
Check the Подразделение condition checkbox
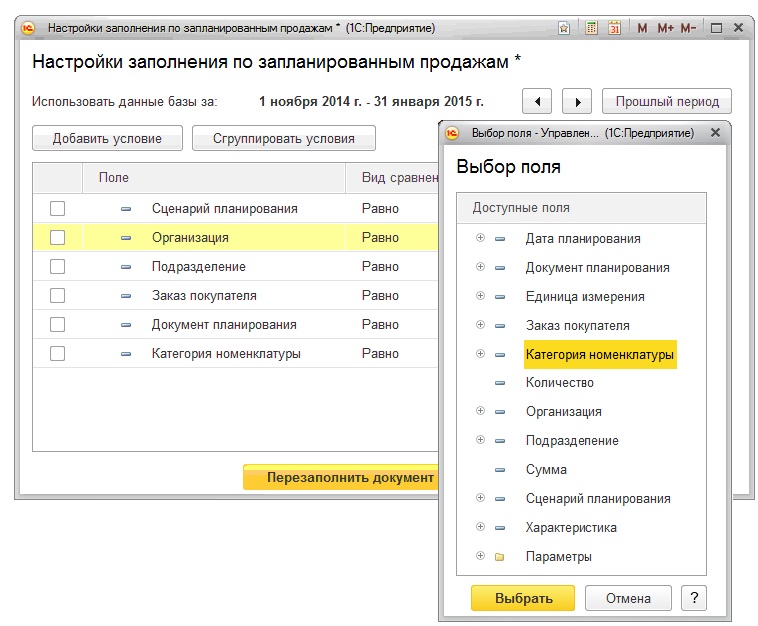pos(58,267)
